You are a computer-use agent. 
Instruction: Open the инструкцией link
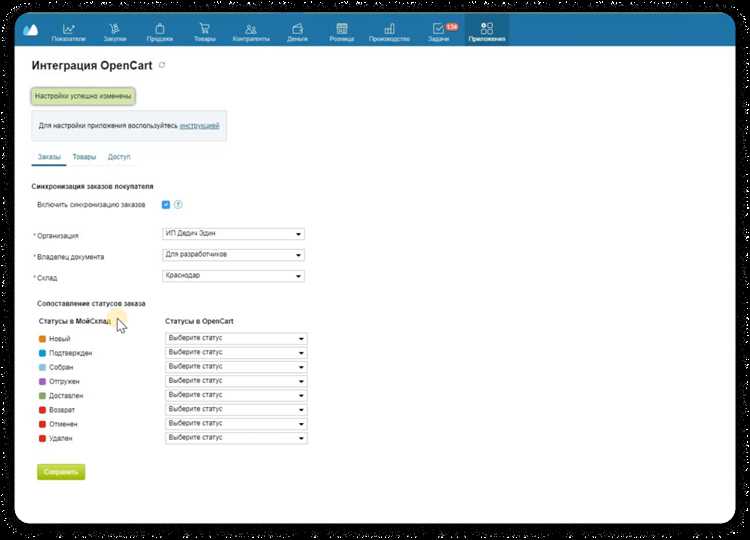coord(199,126)
